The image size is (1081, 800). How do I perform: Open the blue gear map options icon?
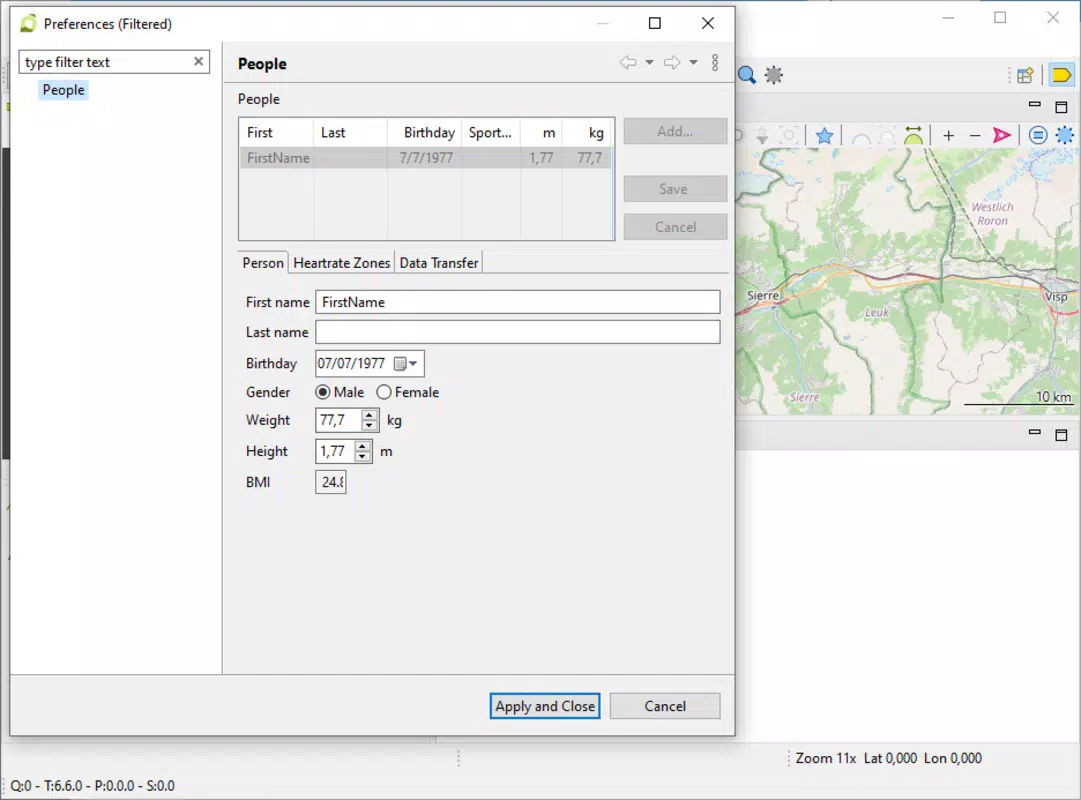(1064, 135)
